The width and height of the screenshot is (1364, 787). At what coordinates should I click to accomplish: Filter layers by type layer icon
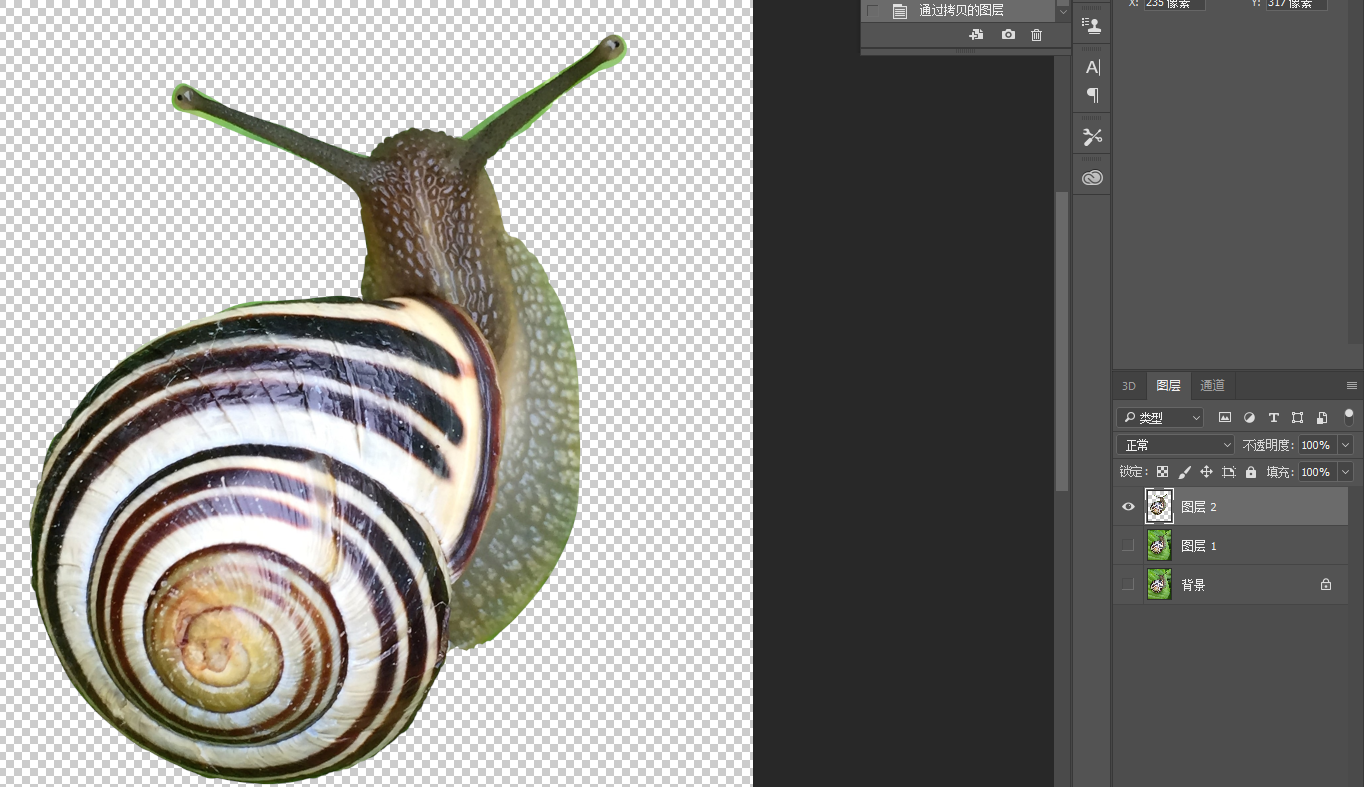coord(1273,417)
